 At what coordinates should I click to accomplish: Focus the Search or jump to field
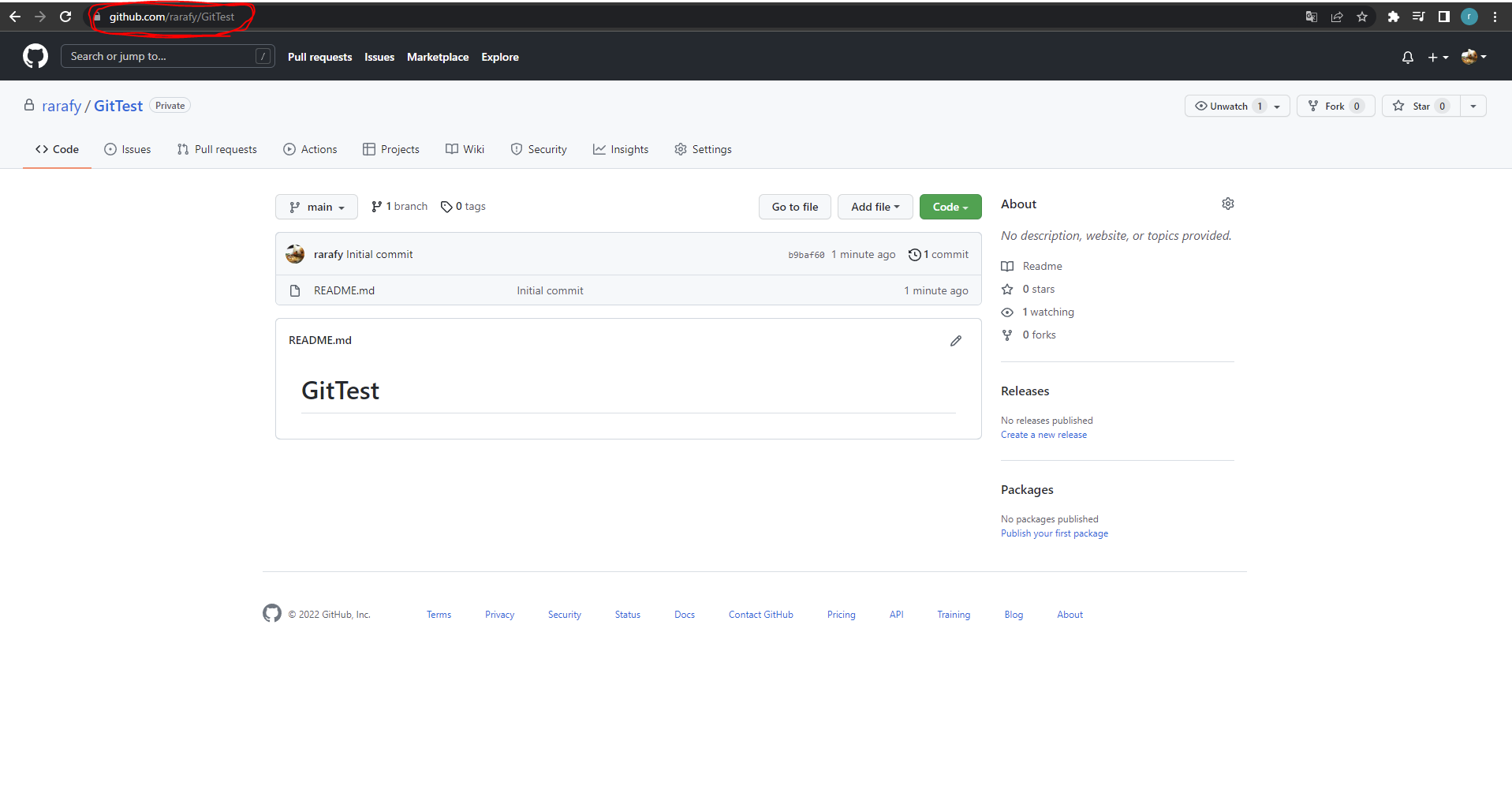(x=158, y=57)
